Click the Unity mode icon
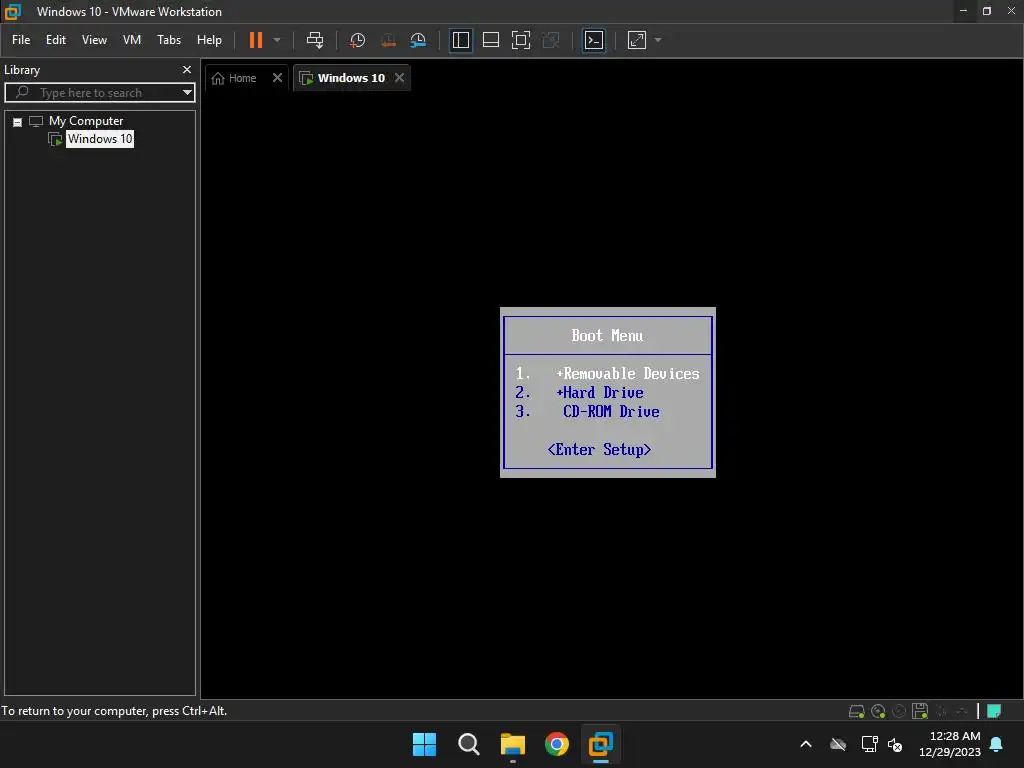Screen dimensions: 1024x768 tap(551, 40)
